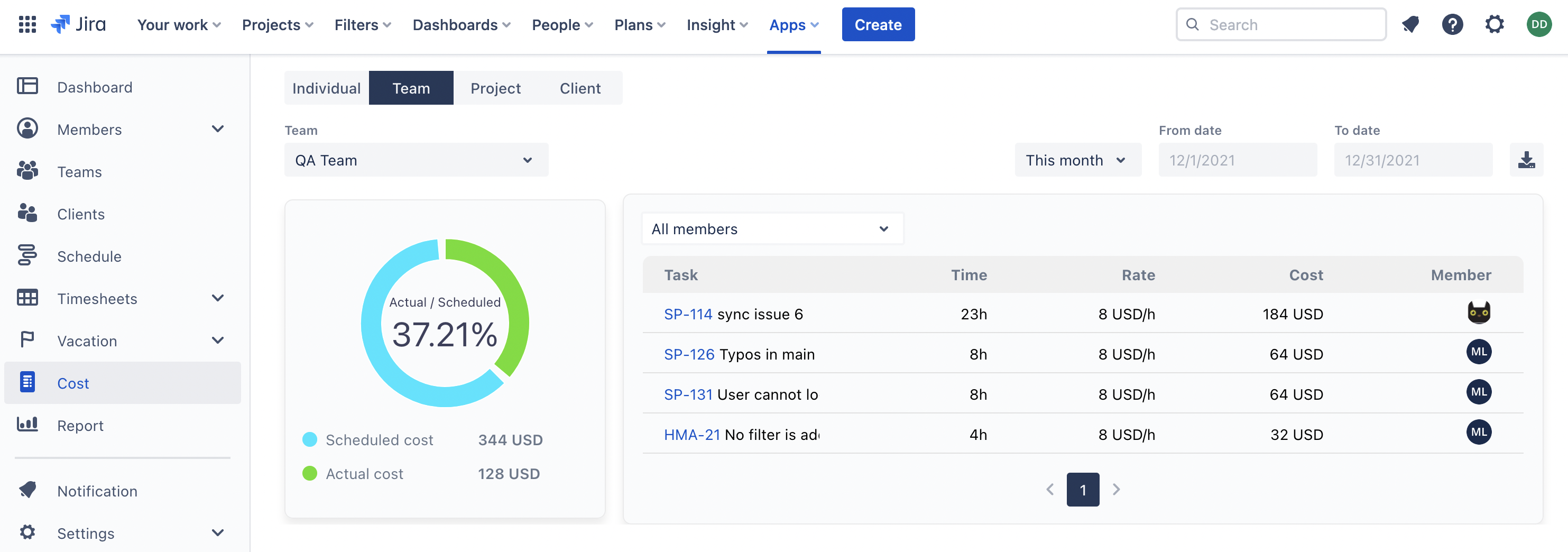Expand the Timesheets sidebar section
1568x552 pixels.
pos(217,298)
